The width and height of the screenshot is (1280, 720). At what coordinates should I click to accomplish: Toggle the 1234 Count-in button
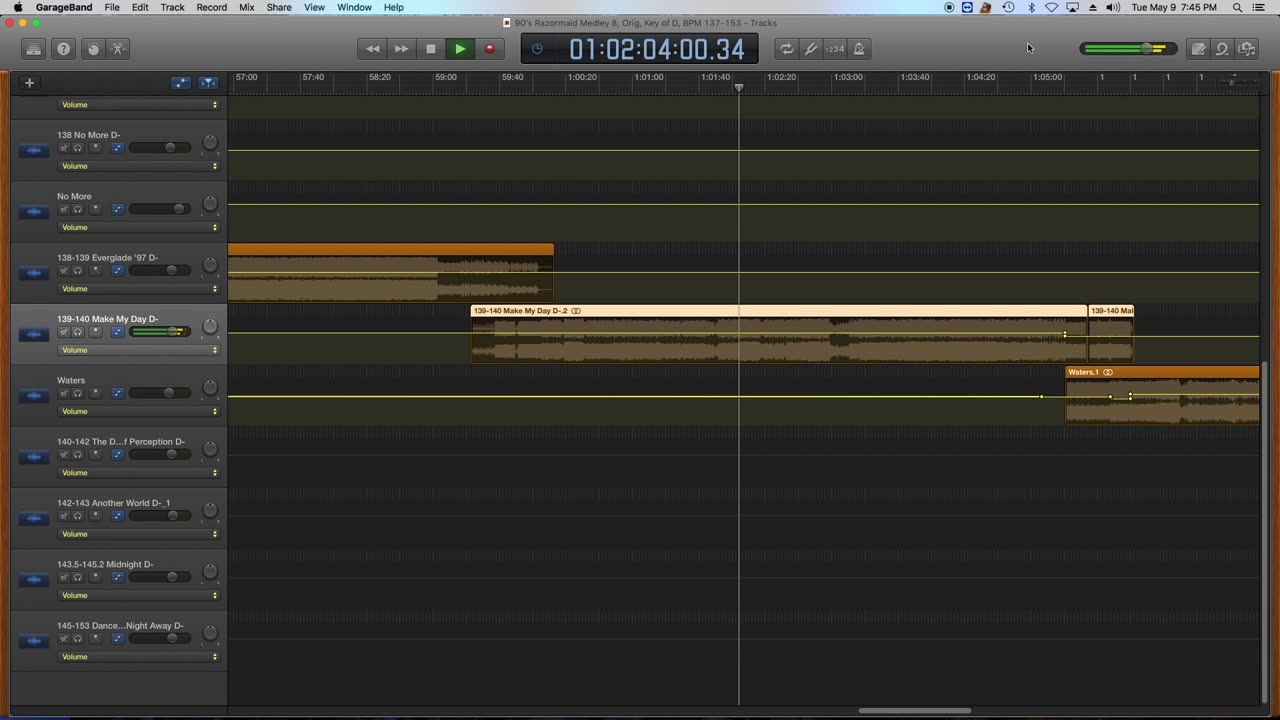(x=835, y=49)
